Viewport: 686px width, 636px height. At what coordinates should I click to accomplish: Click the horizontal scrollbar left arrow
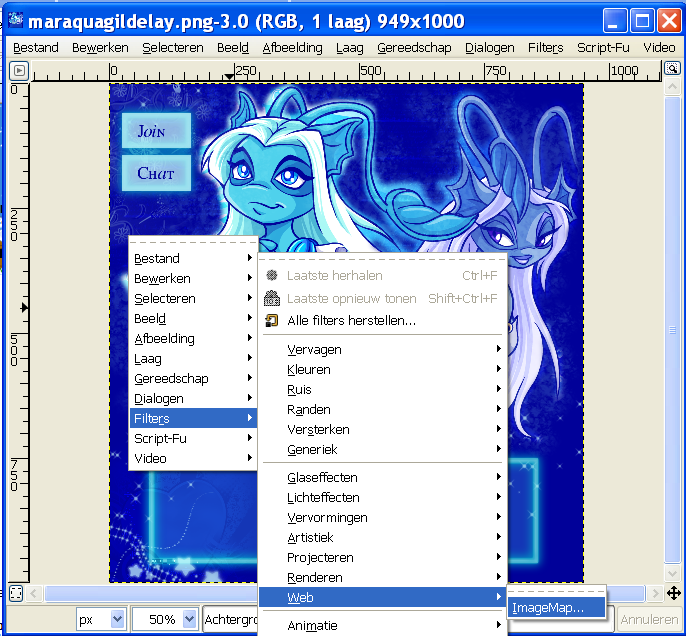[x=34, y=594]
